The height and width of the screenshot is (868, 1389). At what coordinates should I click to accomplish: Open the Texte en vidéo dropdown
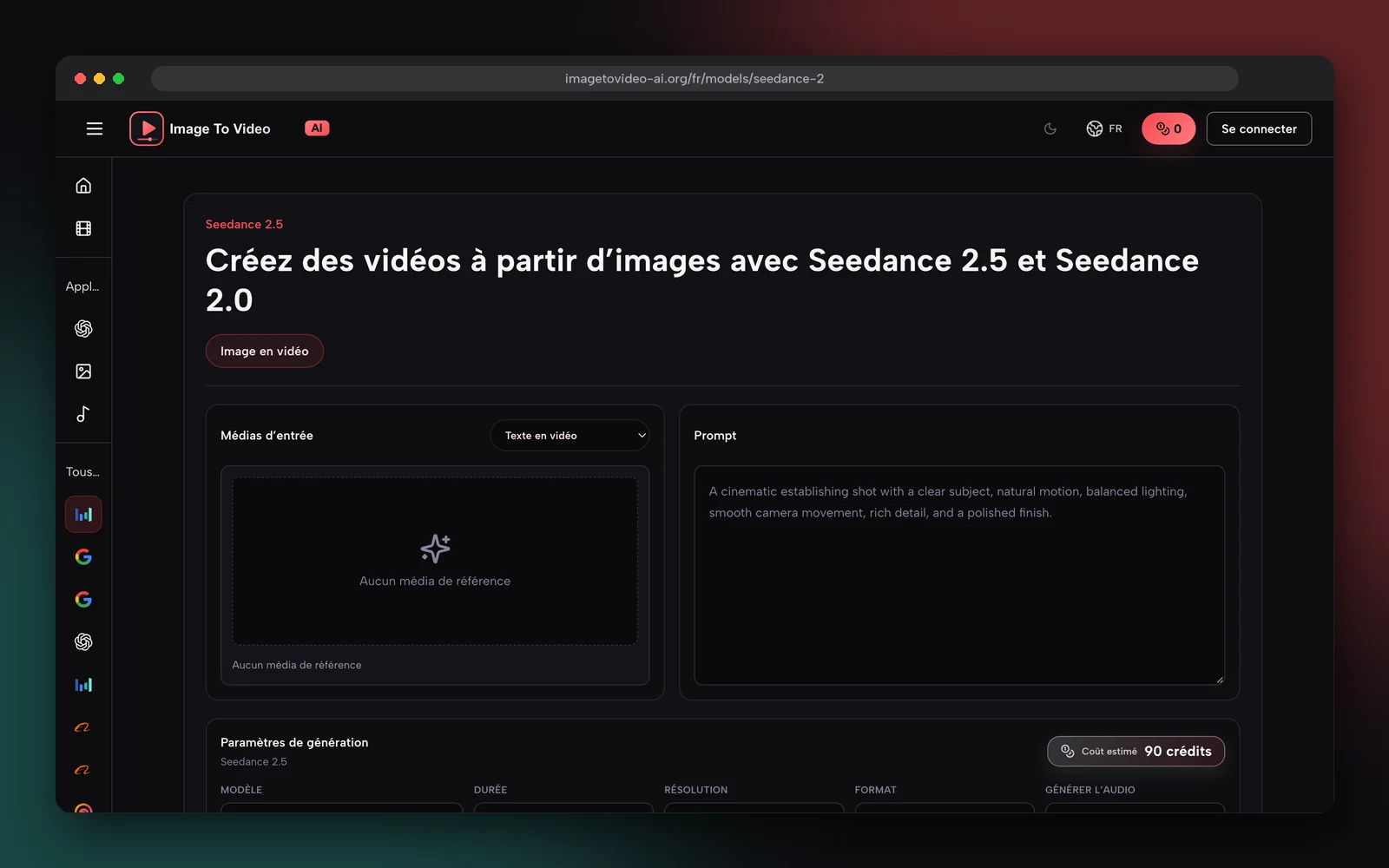[x=569, y=436]
